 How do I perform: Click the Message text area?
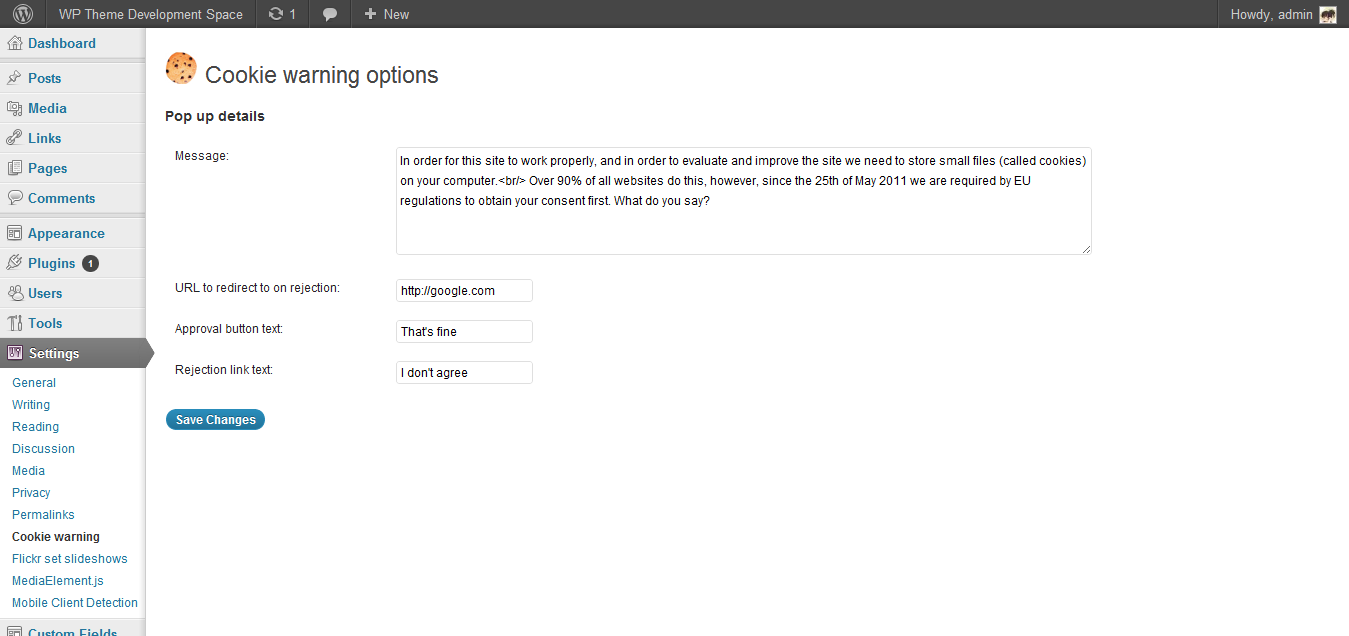[x=744, y=201]
